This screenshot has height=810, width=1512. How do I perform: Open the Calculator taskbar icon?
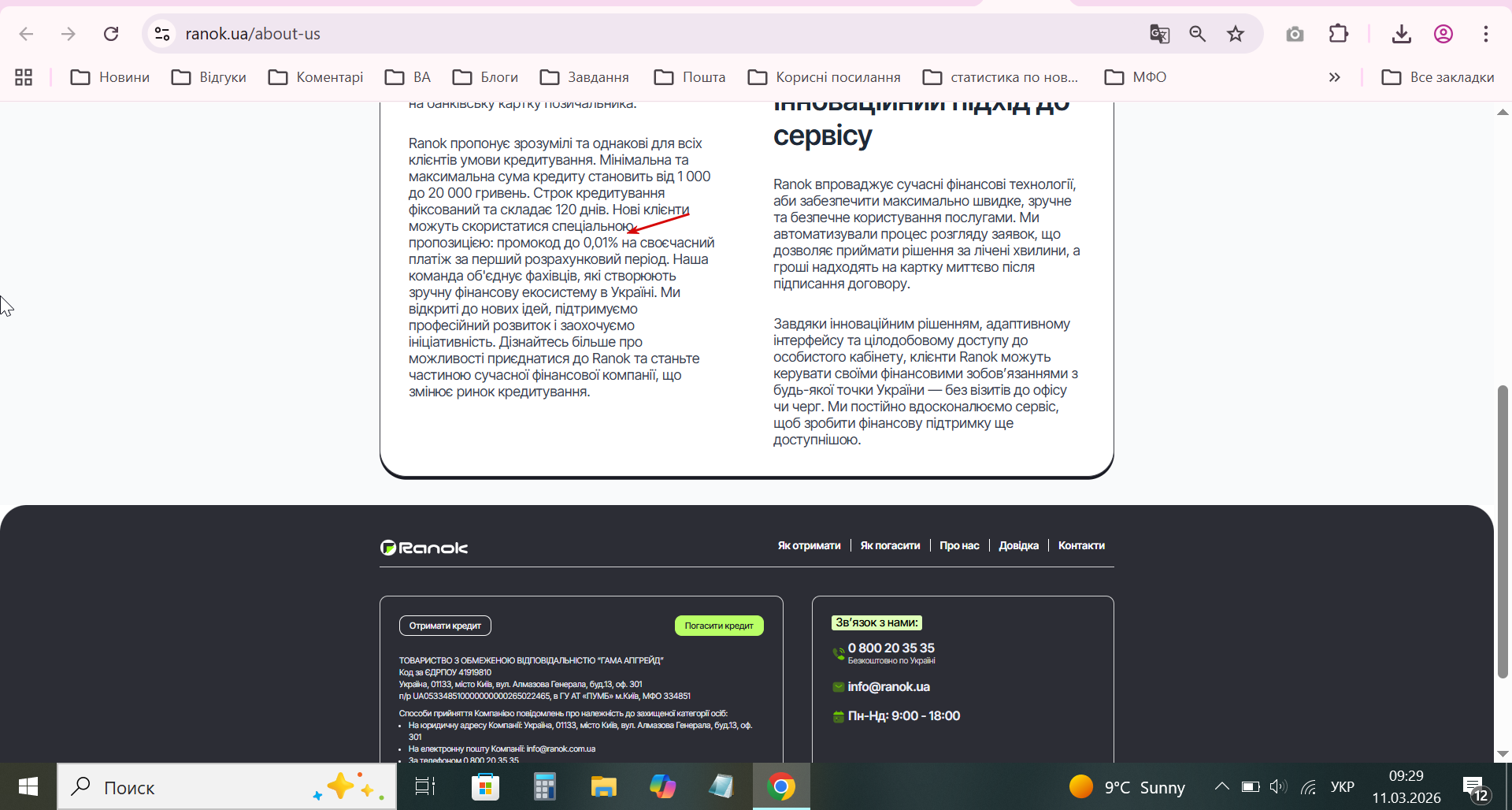pos(544,786)
